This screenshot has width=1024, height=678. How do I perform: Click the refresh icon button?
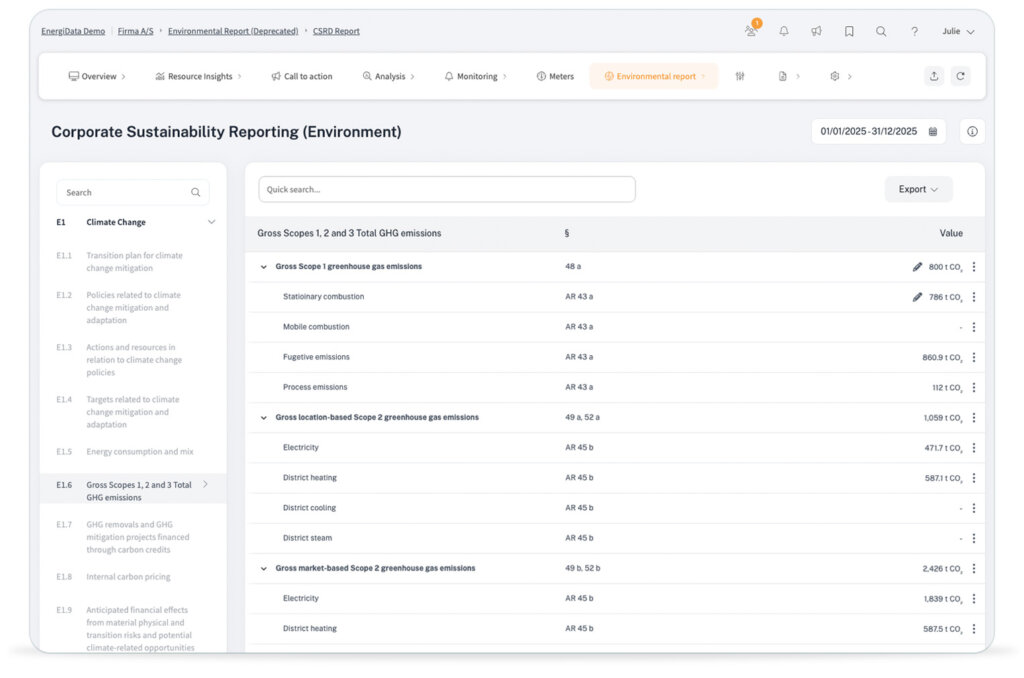[x=960, y=76]
